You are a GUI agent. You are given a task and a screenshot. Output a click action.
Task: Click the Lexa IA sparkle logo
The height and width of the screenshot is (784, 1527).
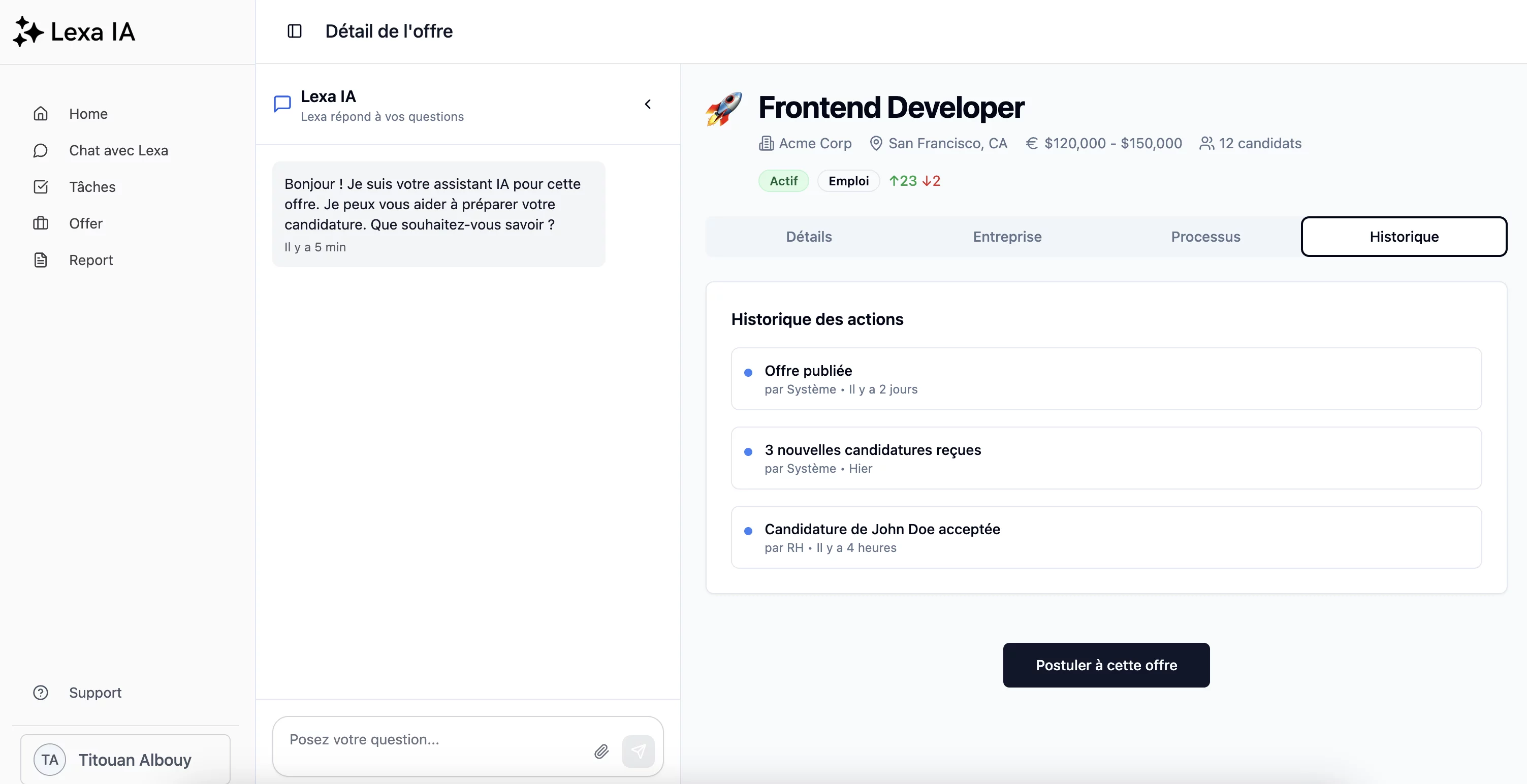(x=28, y=31)
